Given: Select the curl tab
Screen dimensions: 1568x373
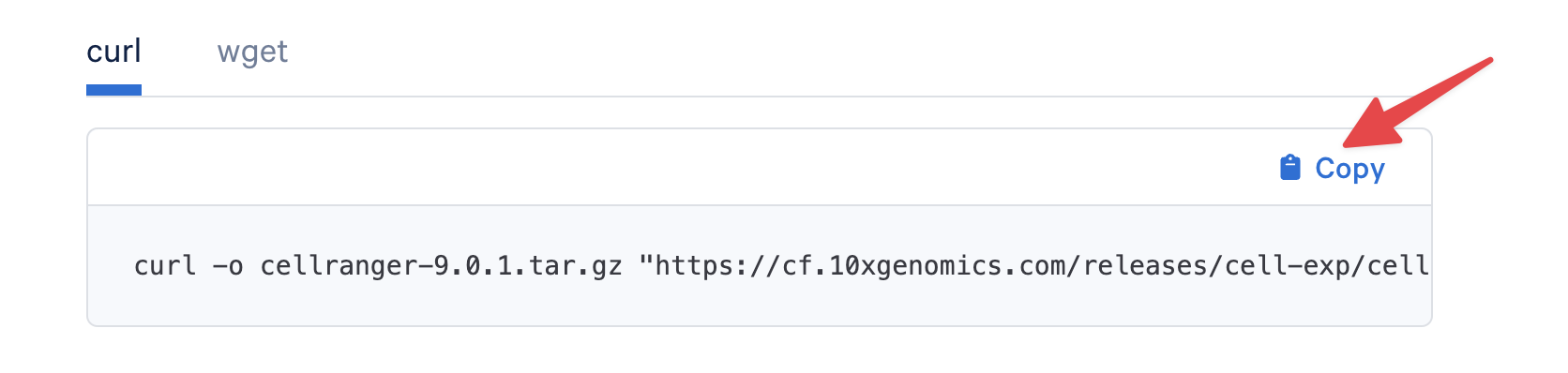Looking at the screenshot, I should pyautogui.click(x=113, y=52).
